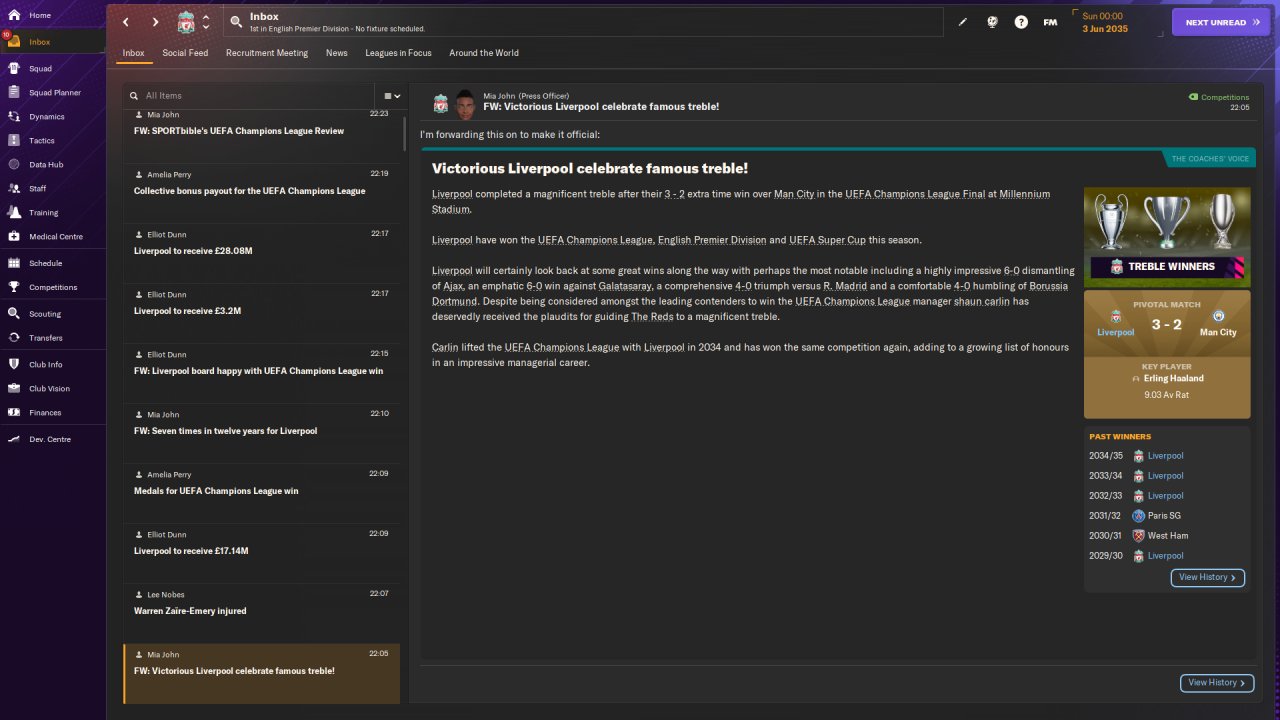Open the inbox list filter dropdown

point(392,96)
